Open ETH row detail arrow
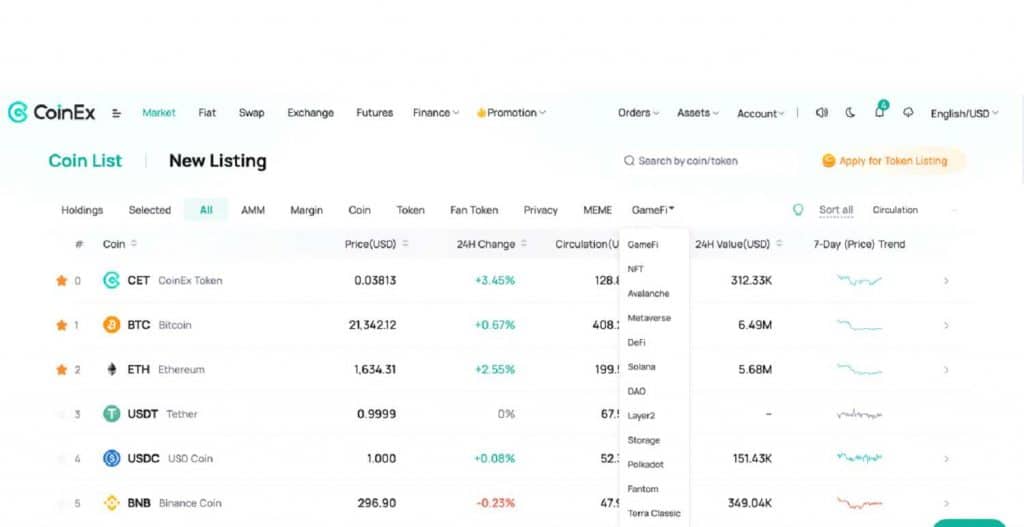 [946, 370]
